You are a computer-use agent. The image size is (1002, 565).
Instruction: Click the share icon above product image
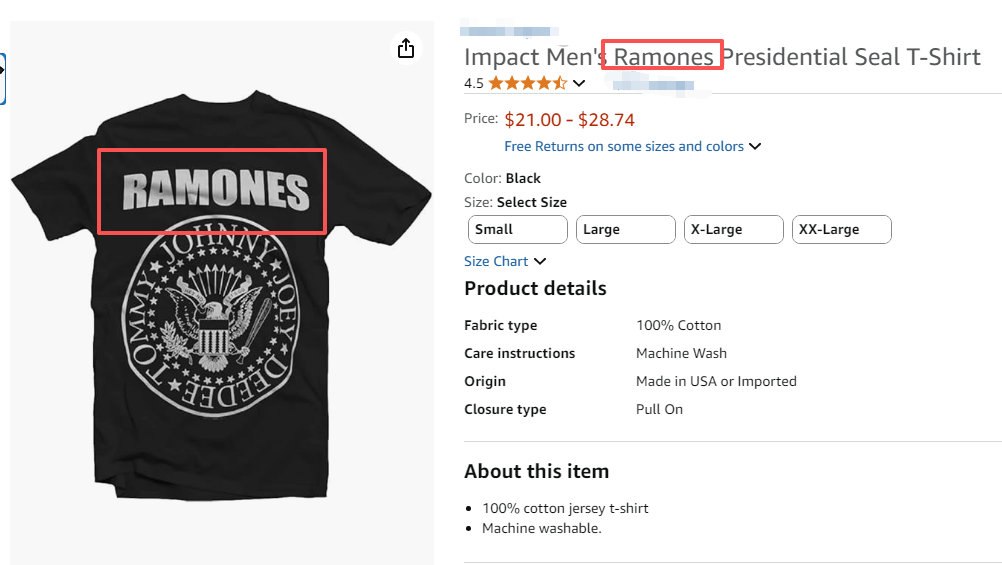click(406, 48)
